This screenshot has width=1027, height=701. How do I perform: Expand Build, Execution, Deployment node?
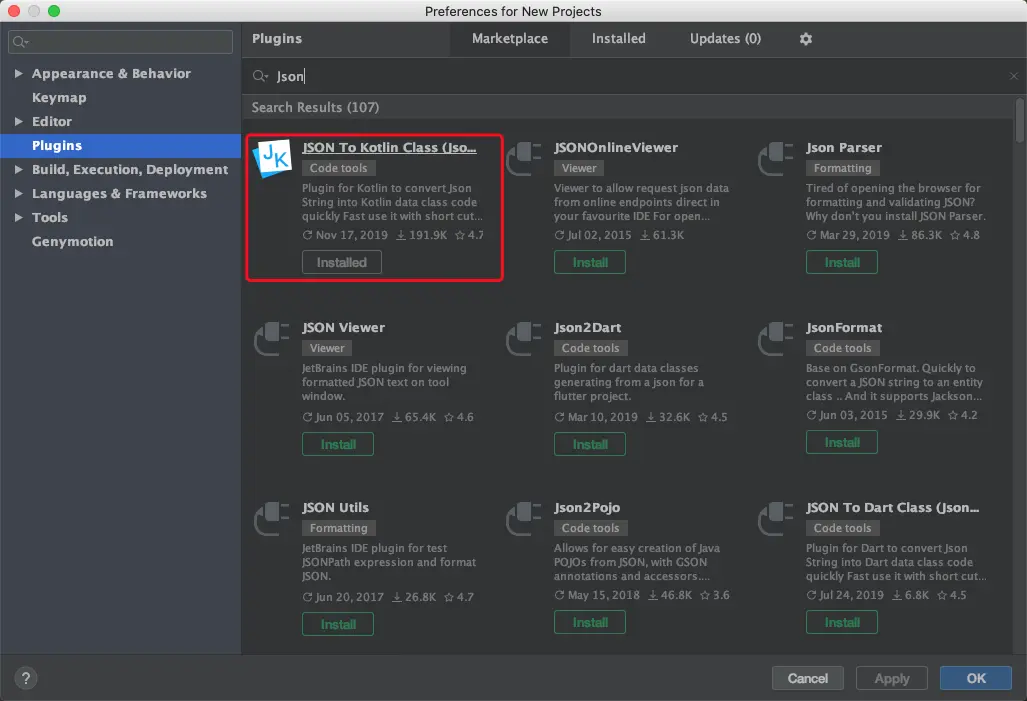pos(18,169)
